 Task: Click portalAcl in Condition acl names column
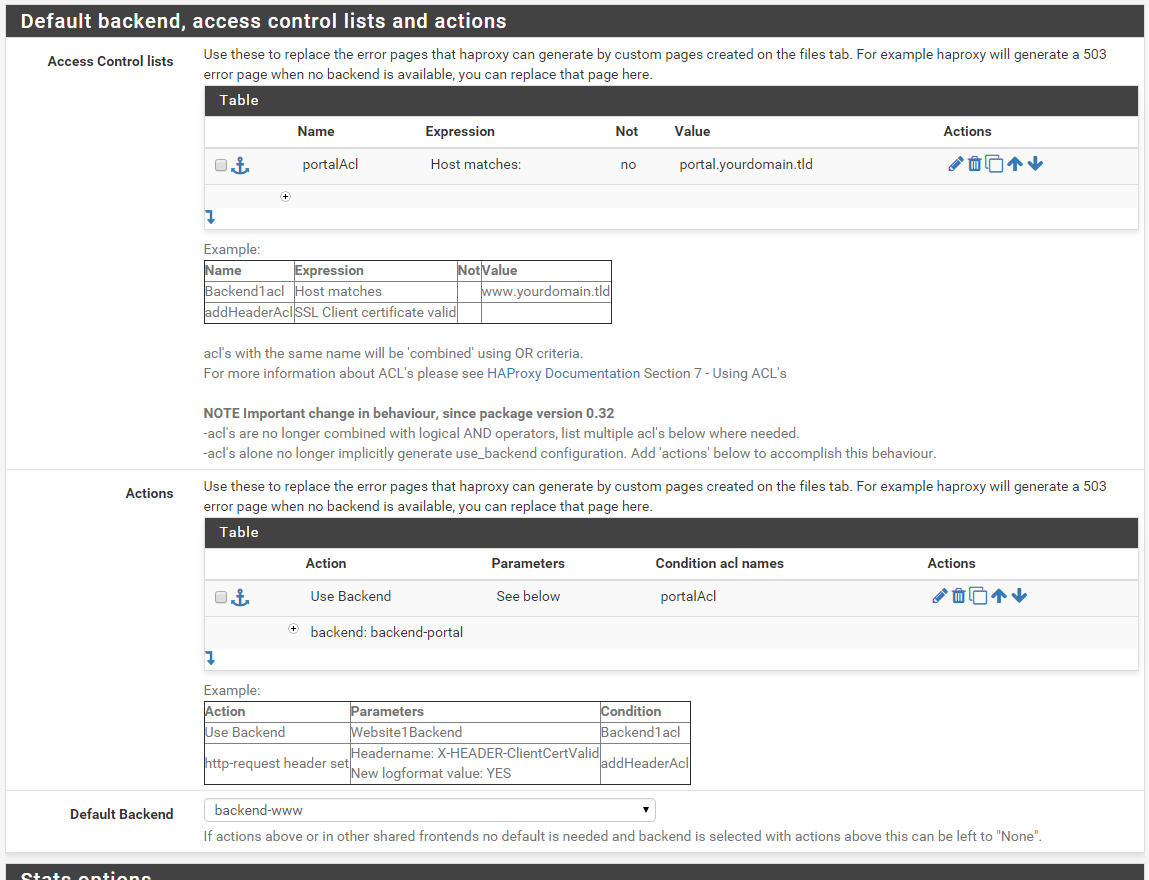(x=688, y=596)
